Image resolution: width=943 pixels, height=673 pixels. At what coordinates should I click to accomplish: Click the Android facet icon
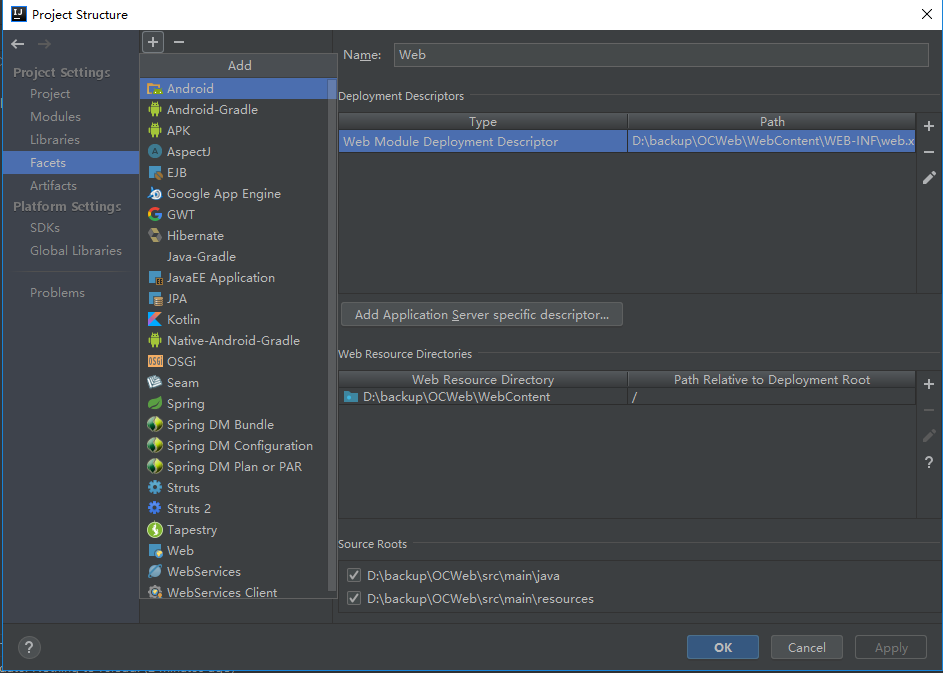155,88
